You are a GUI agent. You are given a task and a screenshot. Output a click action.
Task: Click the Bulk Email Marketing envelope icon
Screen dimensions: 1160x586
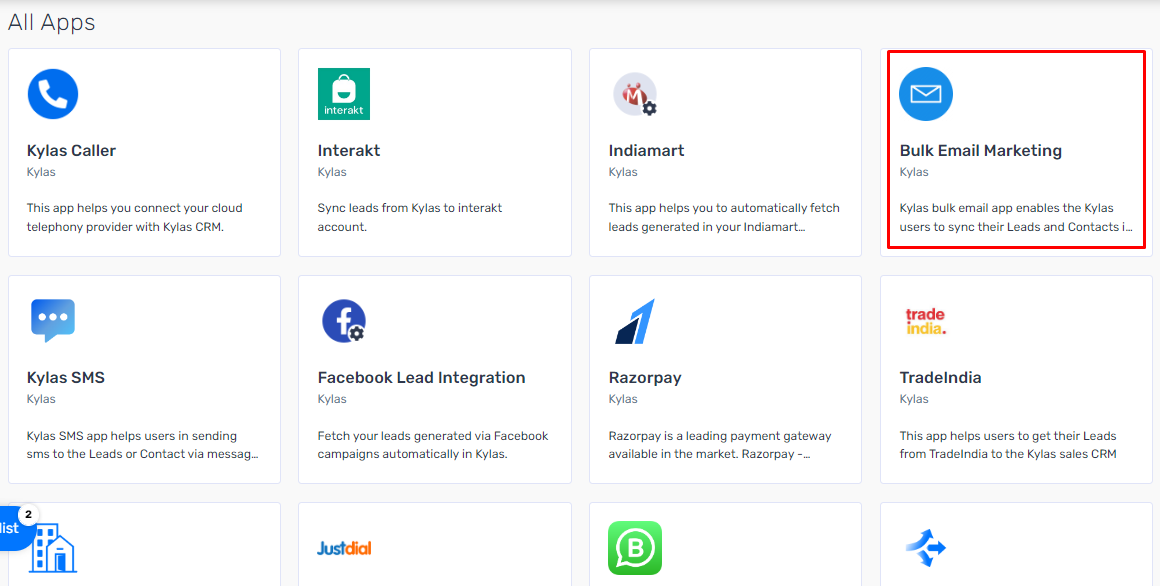point(925,94)
